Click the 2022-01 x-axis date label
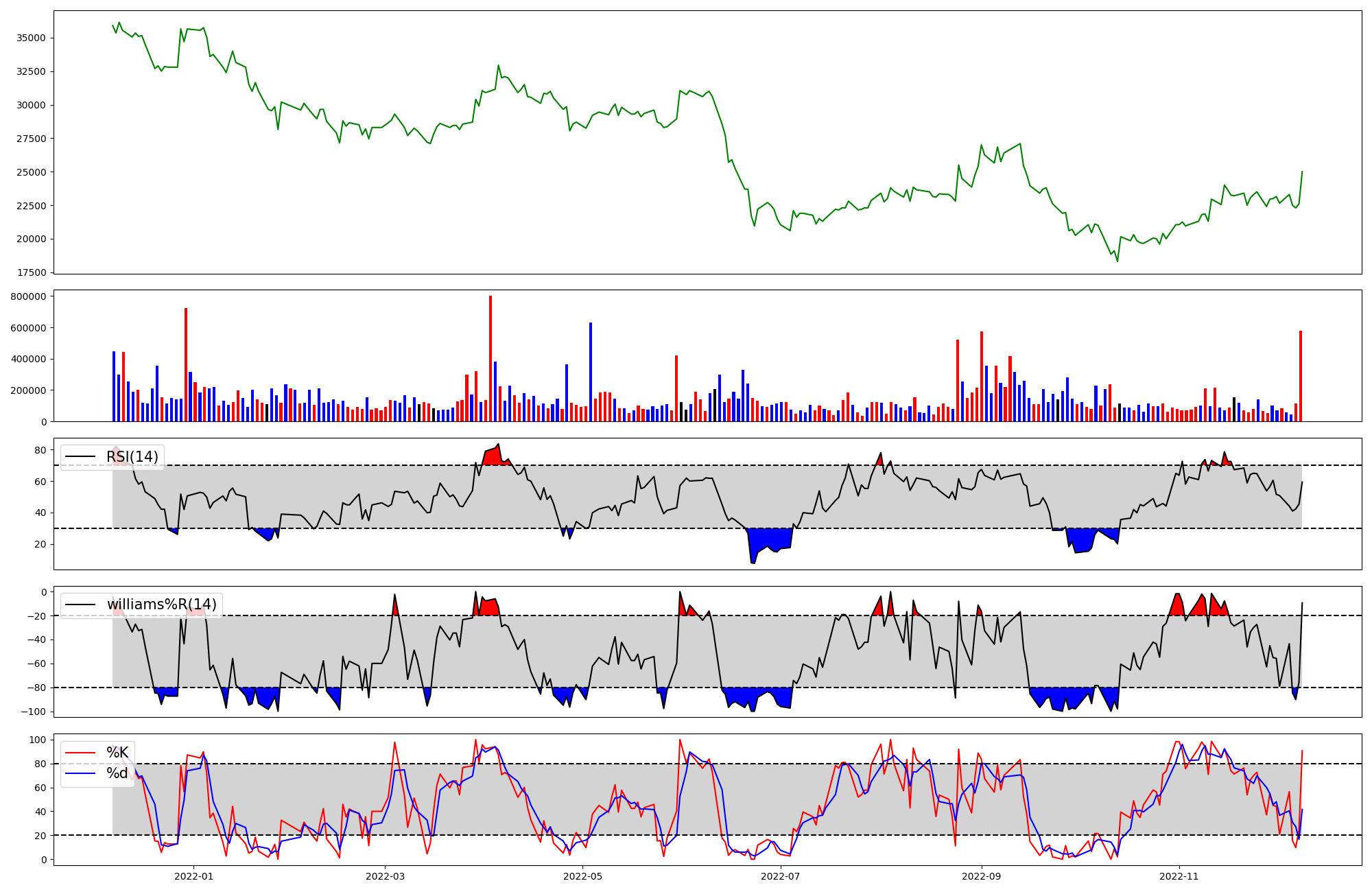Screen dimensions: 1372x892 pyautogui.click(x=193, y=876)
